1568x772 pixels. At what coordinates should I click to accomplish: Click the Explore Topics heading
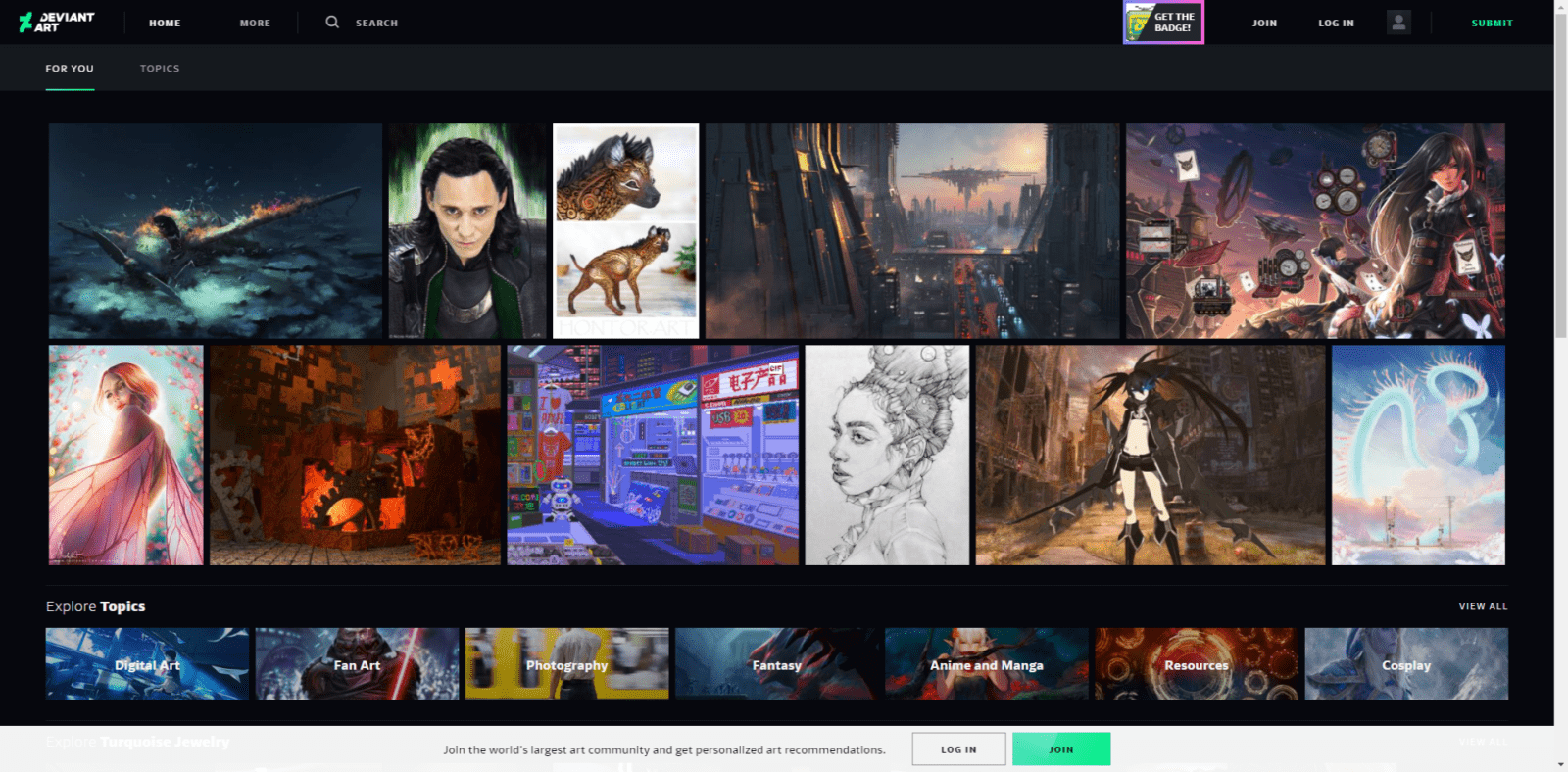point(96,606)
